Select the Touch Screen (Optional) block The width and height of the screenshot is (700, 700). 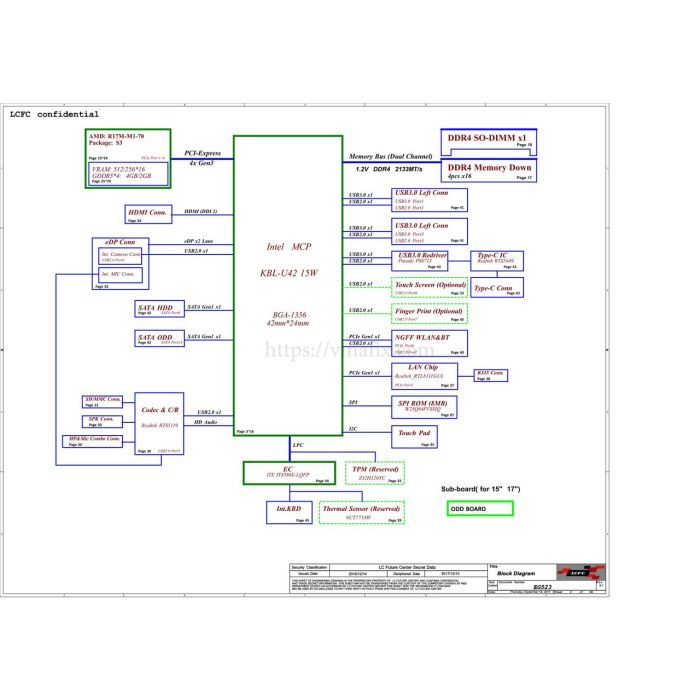(429, 288)
